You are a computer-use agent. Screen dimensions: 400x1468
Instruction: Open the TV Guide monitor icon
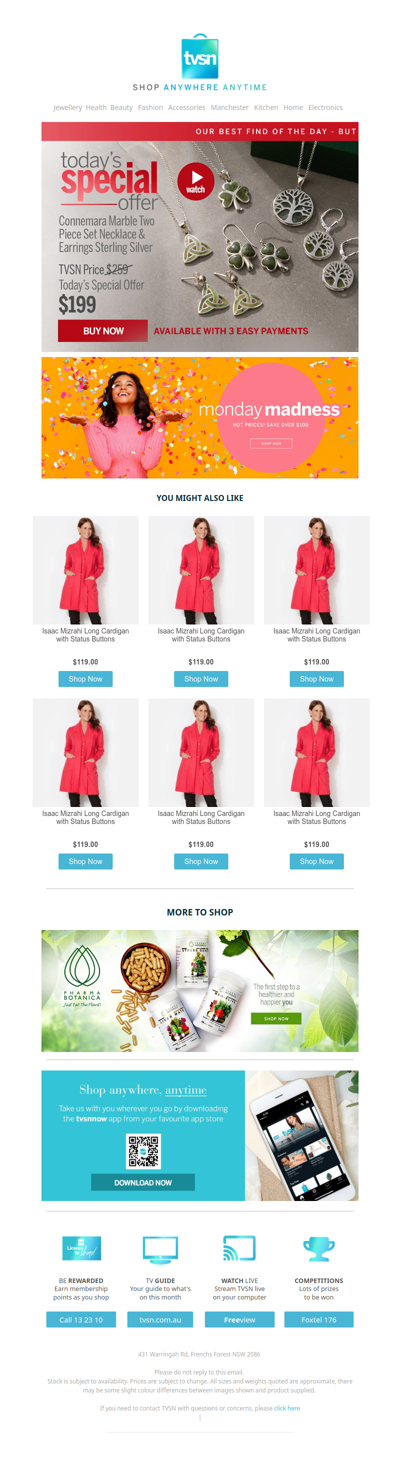(x=161, y=1249)
